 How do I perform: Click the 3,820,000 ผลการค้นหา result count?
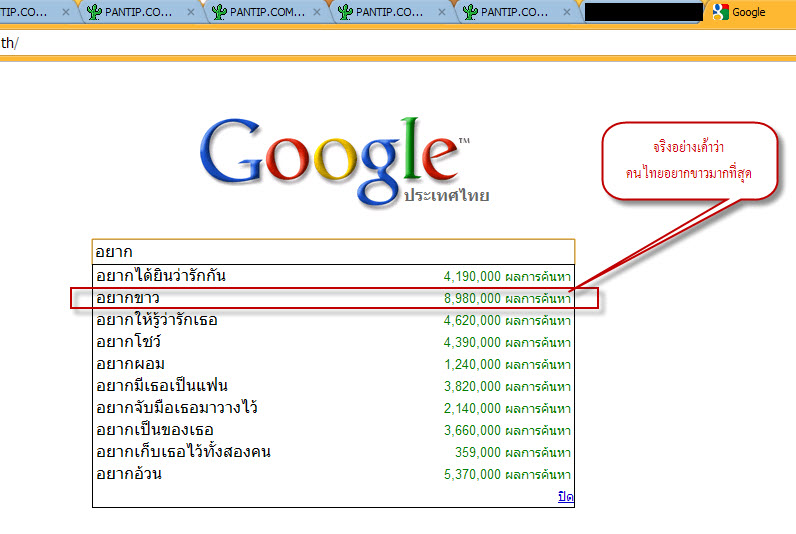pyautogui.click(x=507, y=387)
